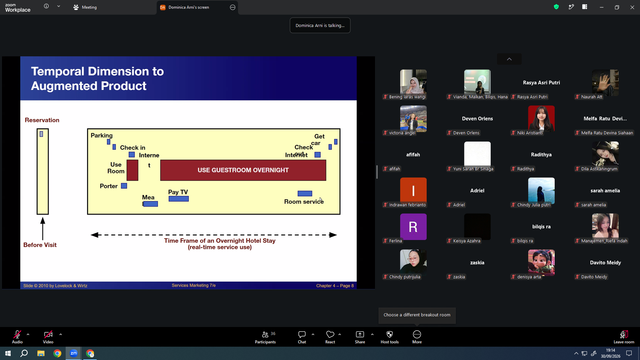Click the USE GUESTROOM OVERNIGHT bar on slide
This screenshot has height=360, width=640.
pyautogui.click(x=243, y=170)
